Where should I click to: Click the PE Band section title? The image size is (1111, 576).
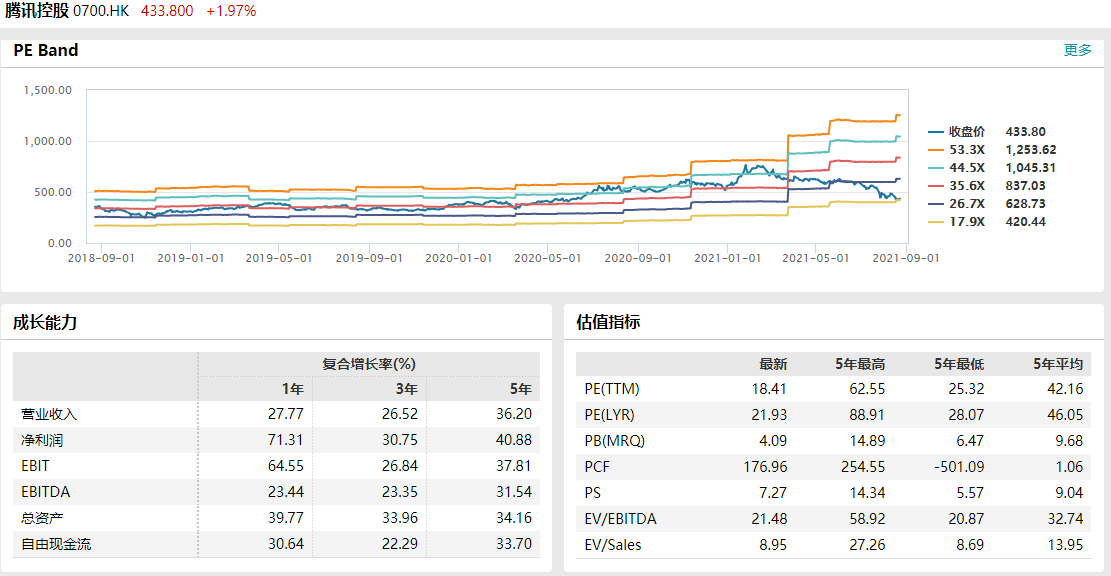click(x=46, y=50)
